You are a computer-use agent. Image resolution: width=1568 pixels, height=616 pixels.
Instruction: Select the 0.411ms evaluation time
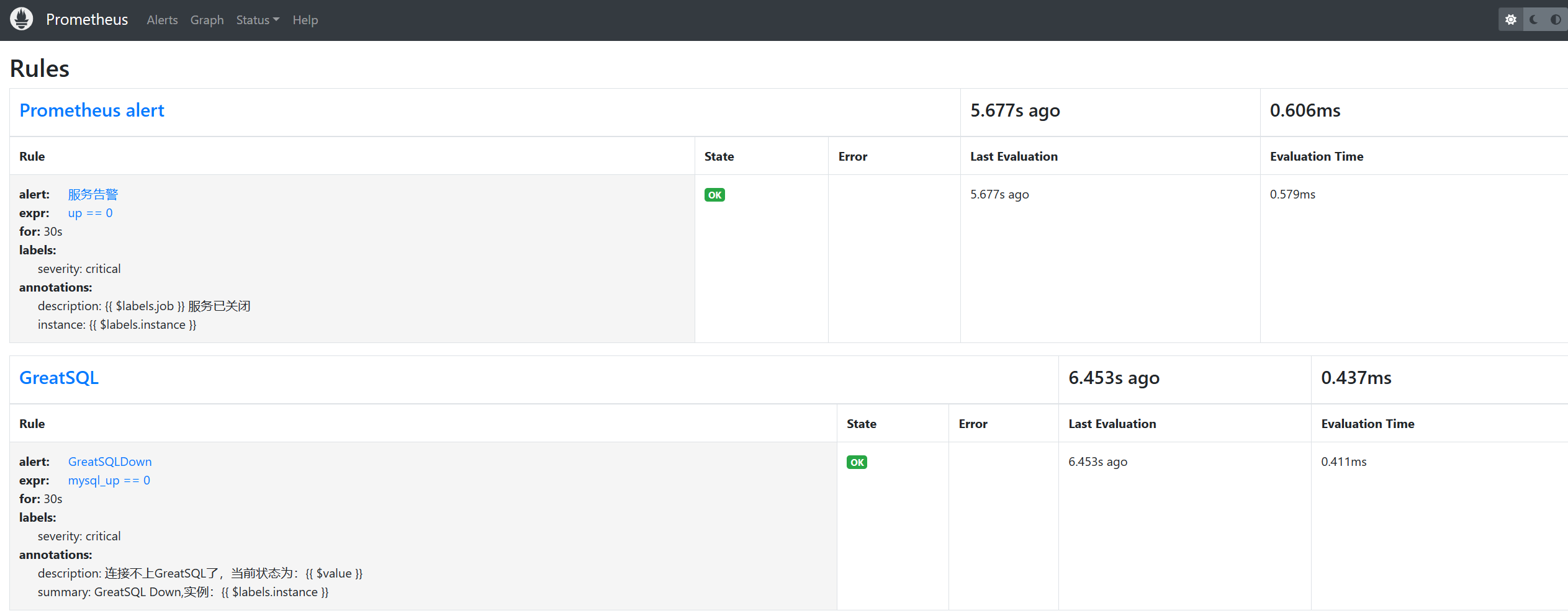point(1343,462)
